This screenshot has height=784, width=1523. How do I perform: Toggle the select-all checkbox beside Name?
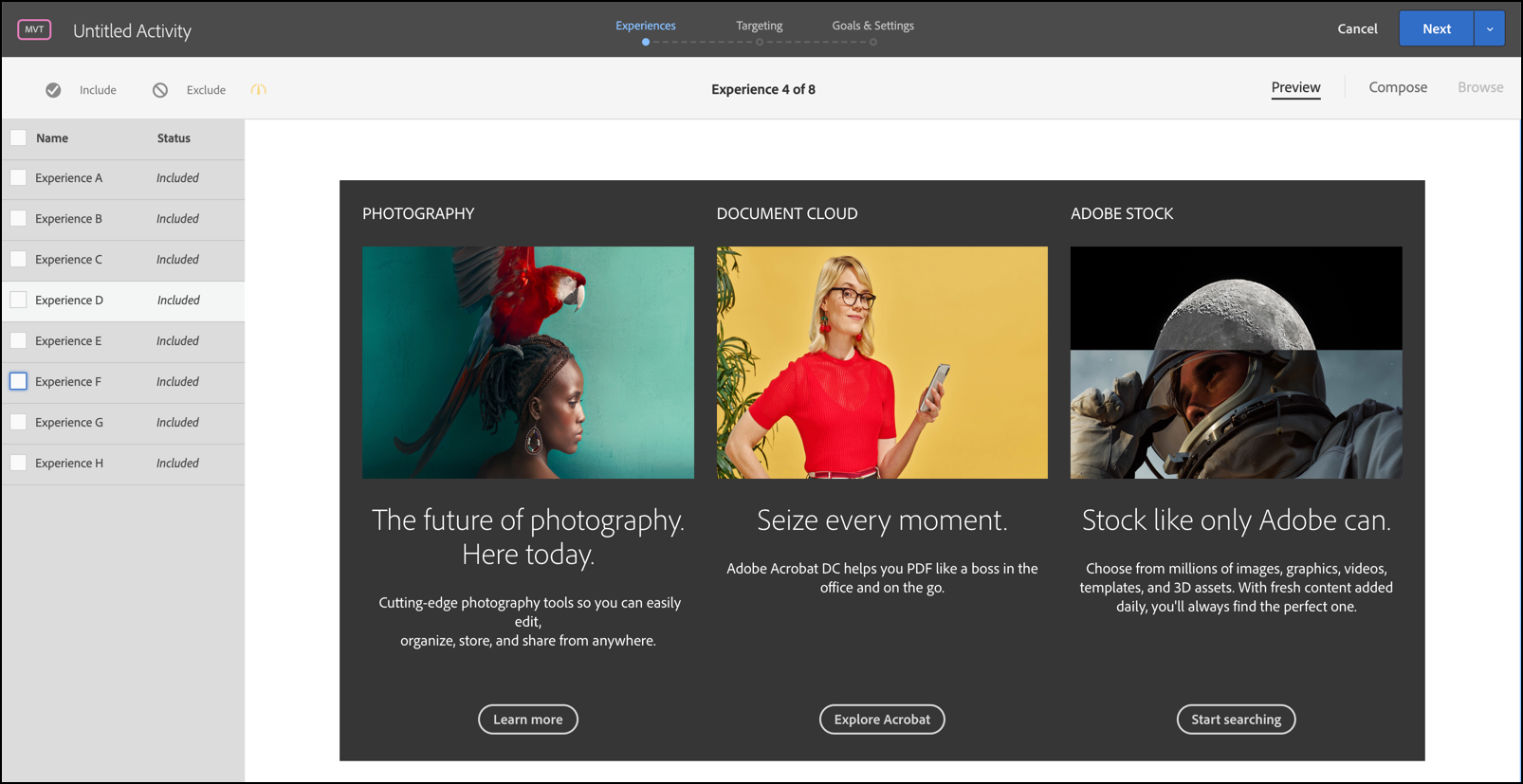click(x=18, y=137)
